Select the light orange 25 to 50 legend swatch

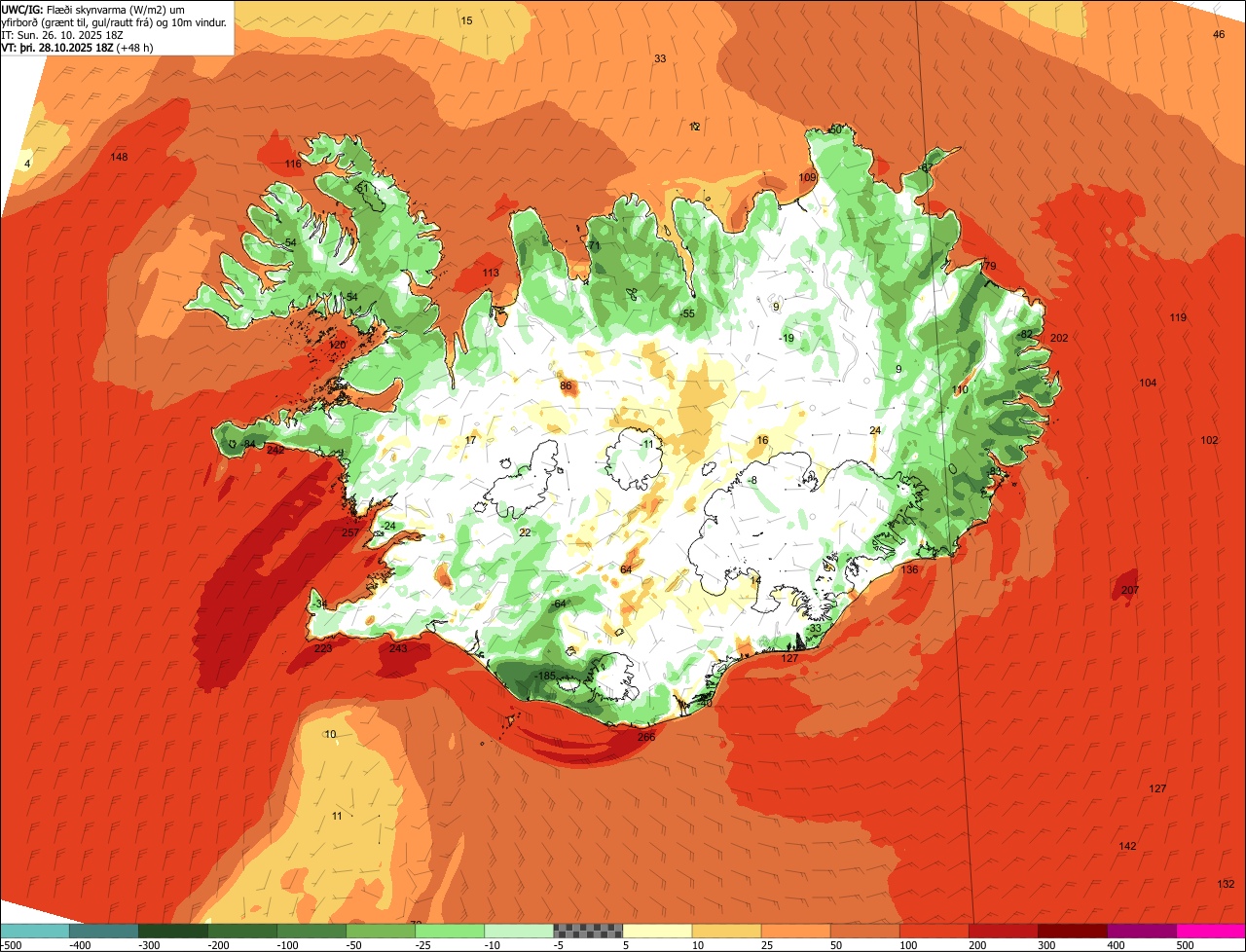(796, 931)
